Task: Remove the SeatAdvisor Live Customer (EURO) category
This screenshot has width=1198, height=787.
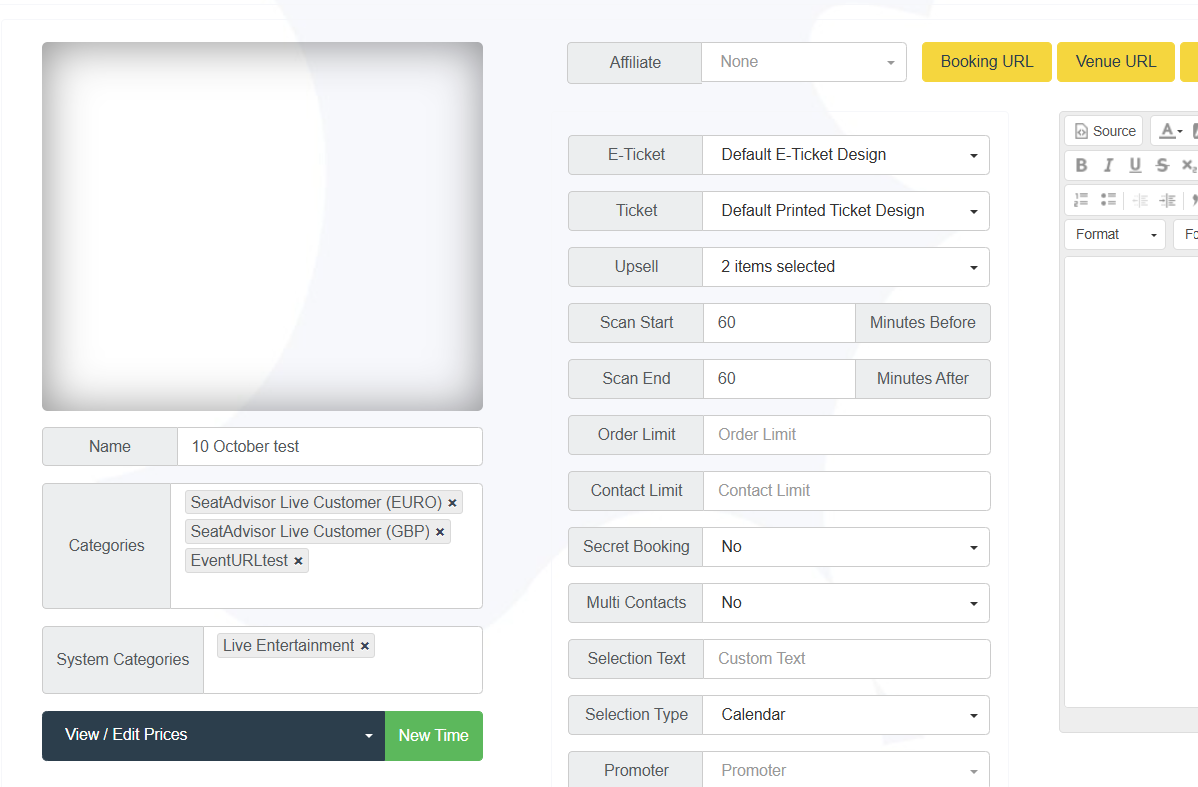Action: [452, 504]
